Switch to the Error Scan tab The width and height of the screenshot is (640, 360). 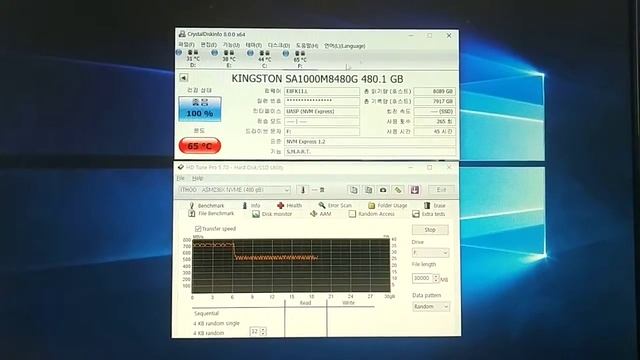click(x=335, y=205)
